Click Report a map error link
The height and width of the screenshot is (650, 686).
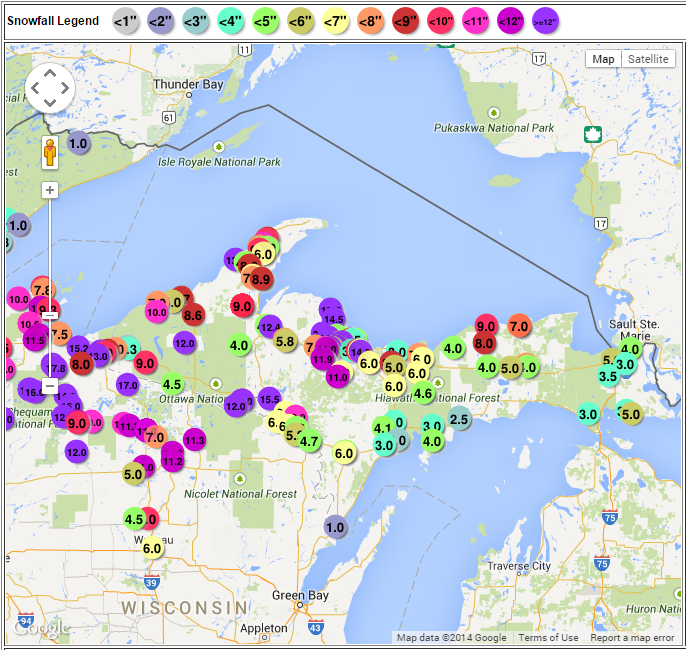pos(632,638)
